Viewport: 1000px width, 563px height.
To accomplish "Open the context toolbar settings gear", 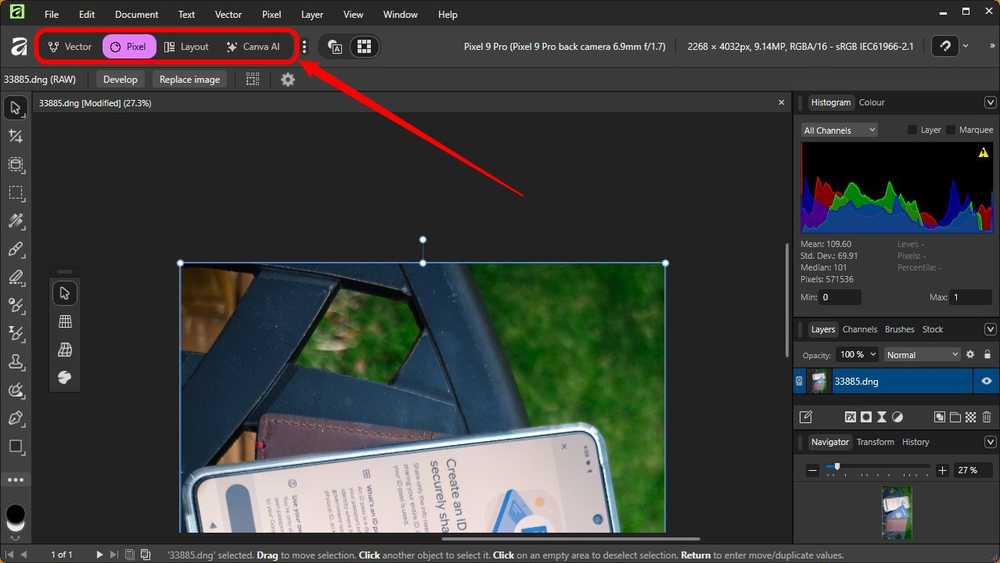I will click(288, 80).
